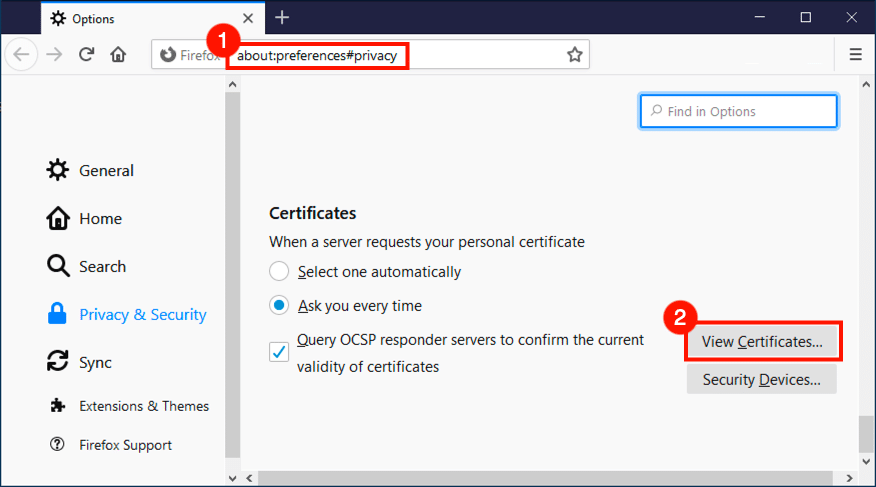The height and width of the screenshot is (487, 876).
Task: Open the Search settings category
Action: click(x=101, y=267)
